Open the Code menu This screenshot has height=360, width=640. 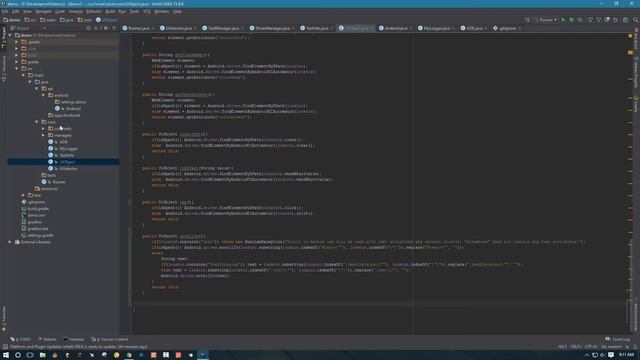(60, 11)
